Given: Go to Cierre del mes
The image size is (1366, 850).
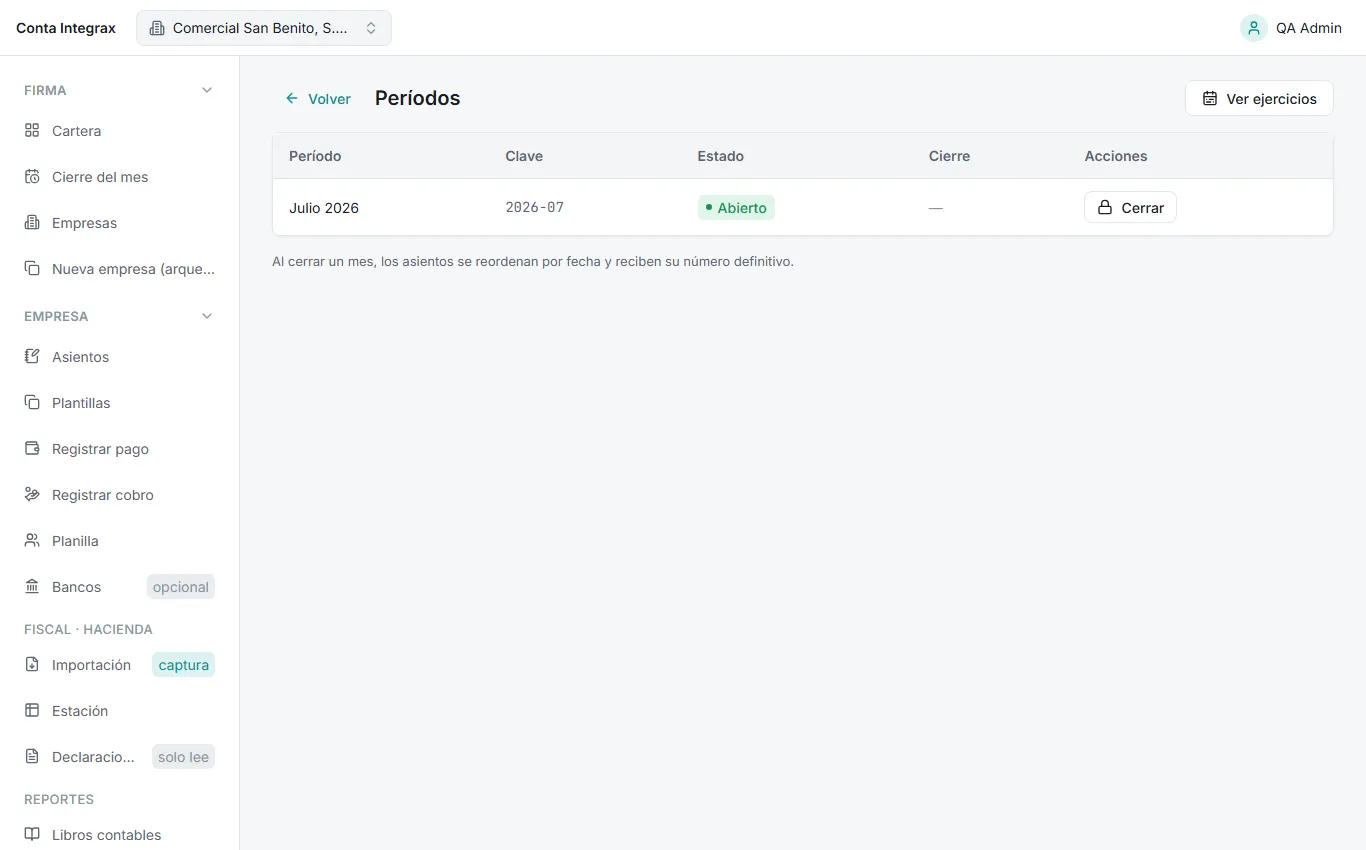Looking at the screenshot, I should coord(119,177).
